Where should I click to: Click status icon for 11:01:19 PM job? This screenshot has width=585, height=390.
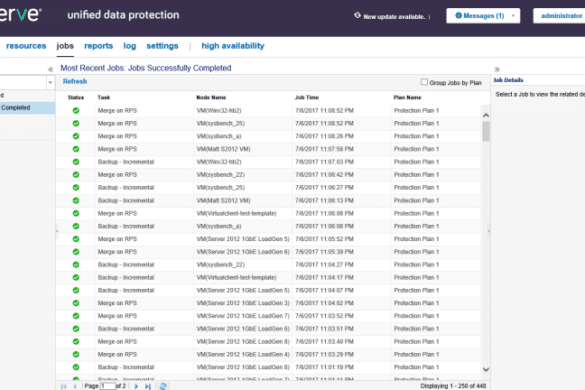pyautogui.click(x=76, y=367)
